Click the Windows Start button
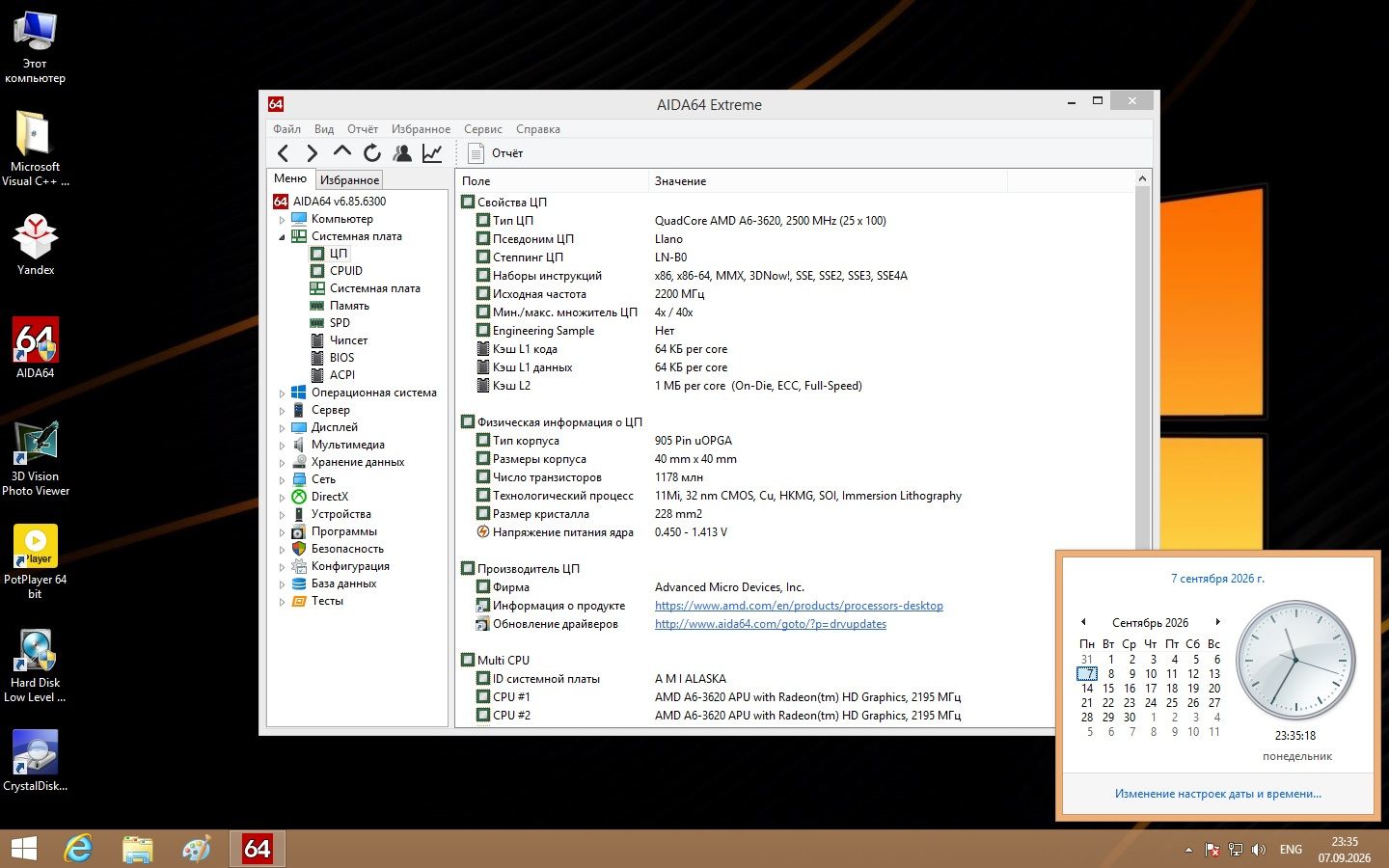 23,849
